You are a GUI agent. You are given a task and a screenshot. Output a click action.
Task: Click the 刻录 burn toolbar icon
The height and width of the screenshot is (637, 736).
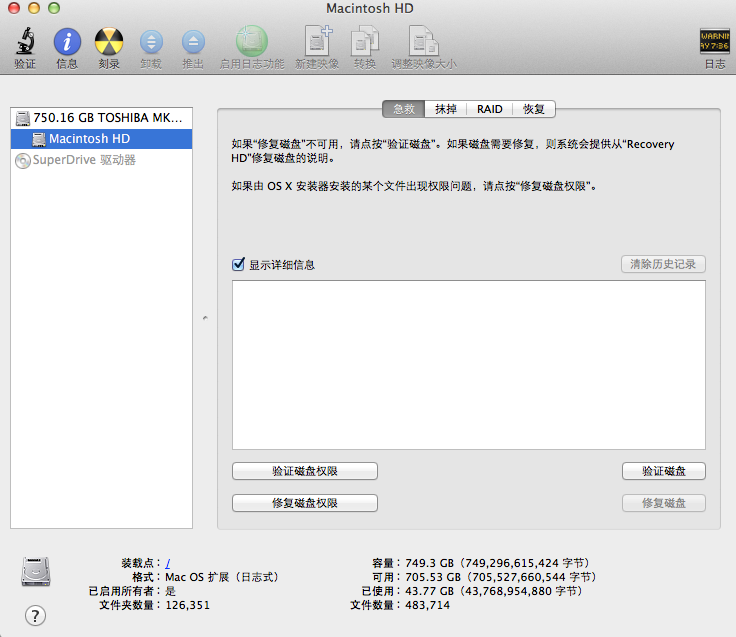[109, 42]
